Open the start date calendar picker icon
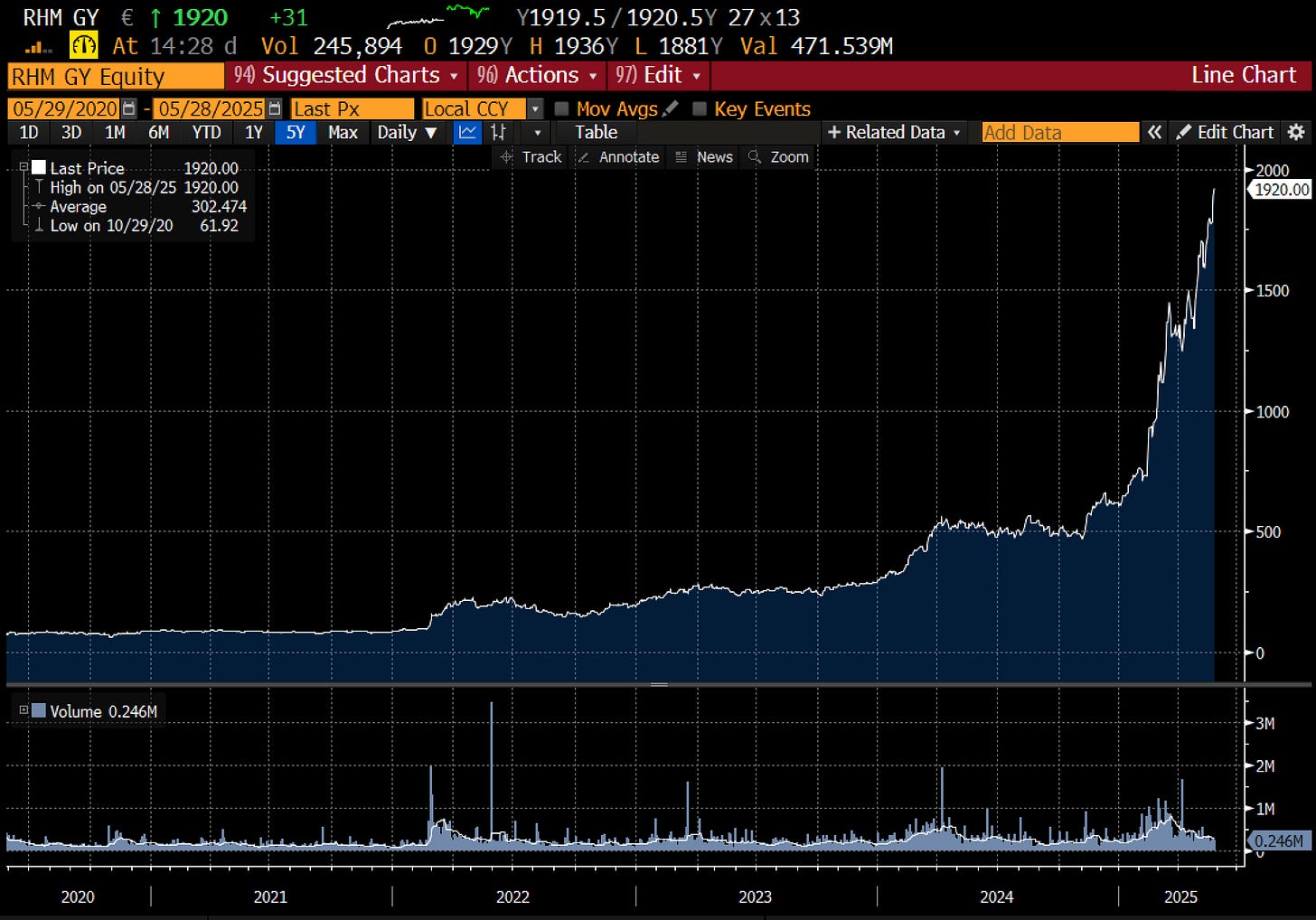Screen dimensions: 1316x920 [129, 109]
